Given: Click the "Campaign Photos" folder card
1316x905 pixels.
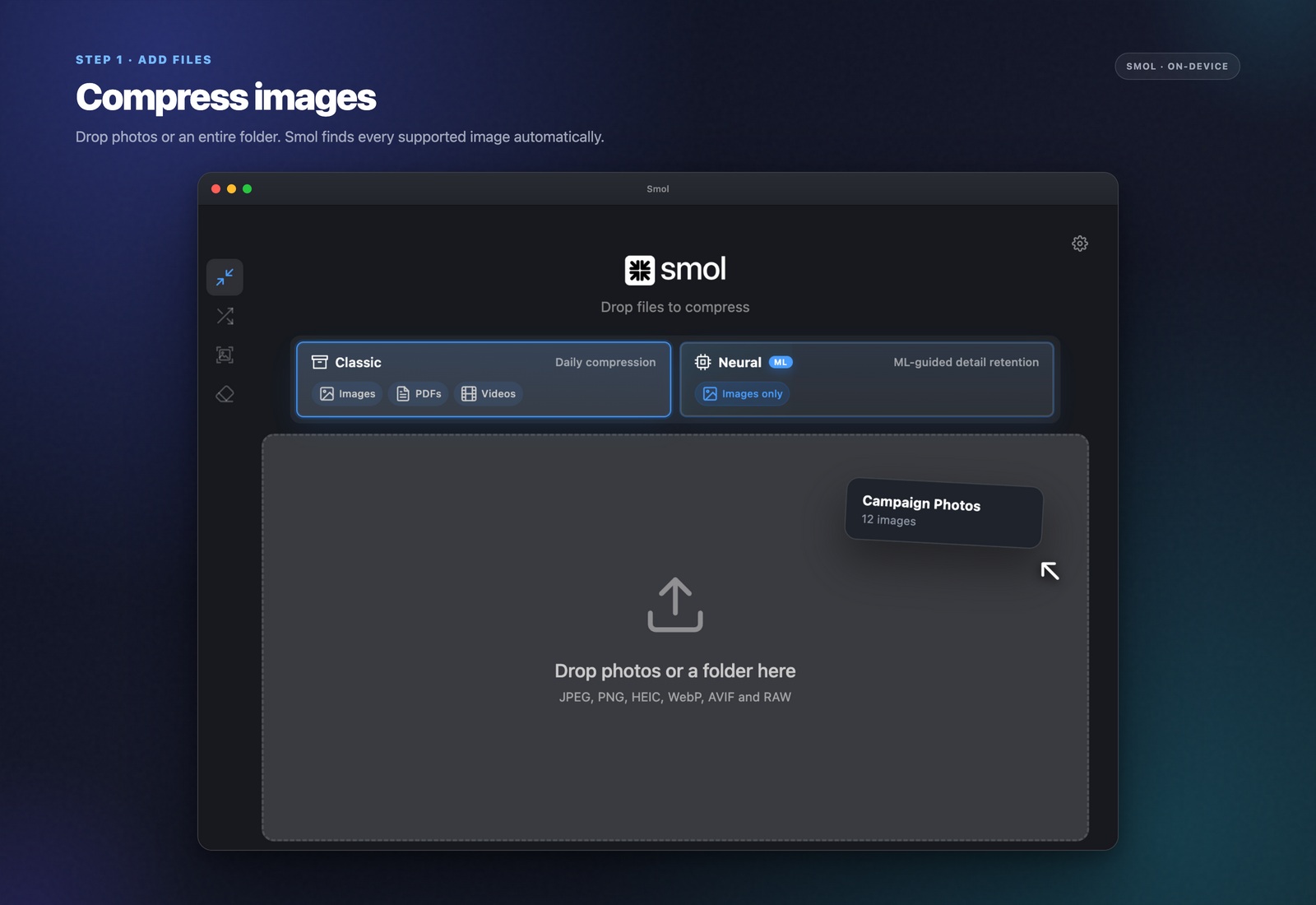Looking at the screenshot, I should pos(944,513).
